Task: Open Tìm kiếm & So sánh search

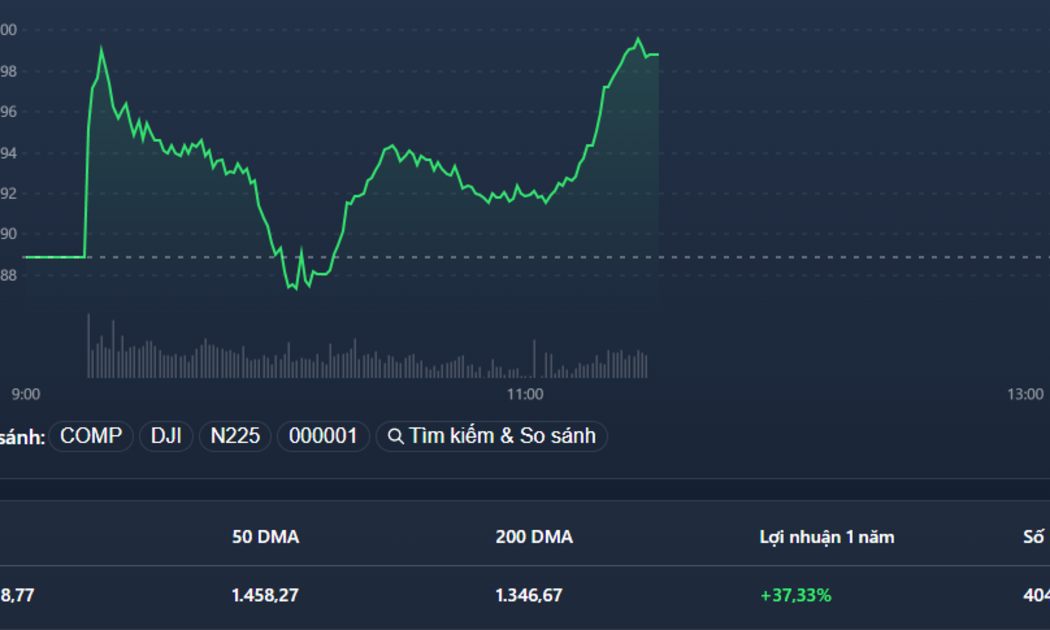Action: [x=492, y=437]
